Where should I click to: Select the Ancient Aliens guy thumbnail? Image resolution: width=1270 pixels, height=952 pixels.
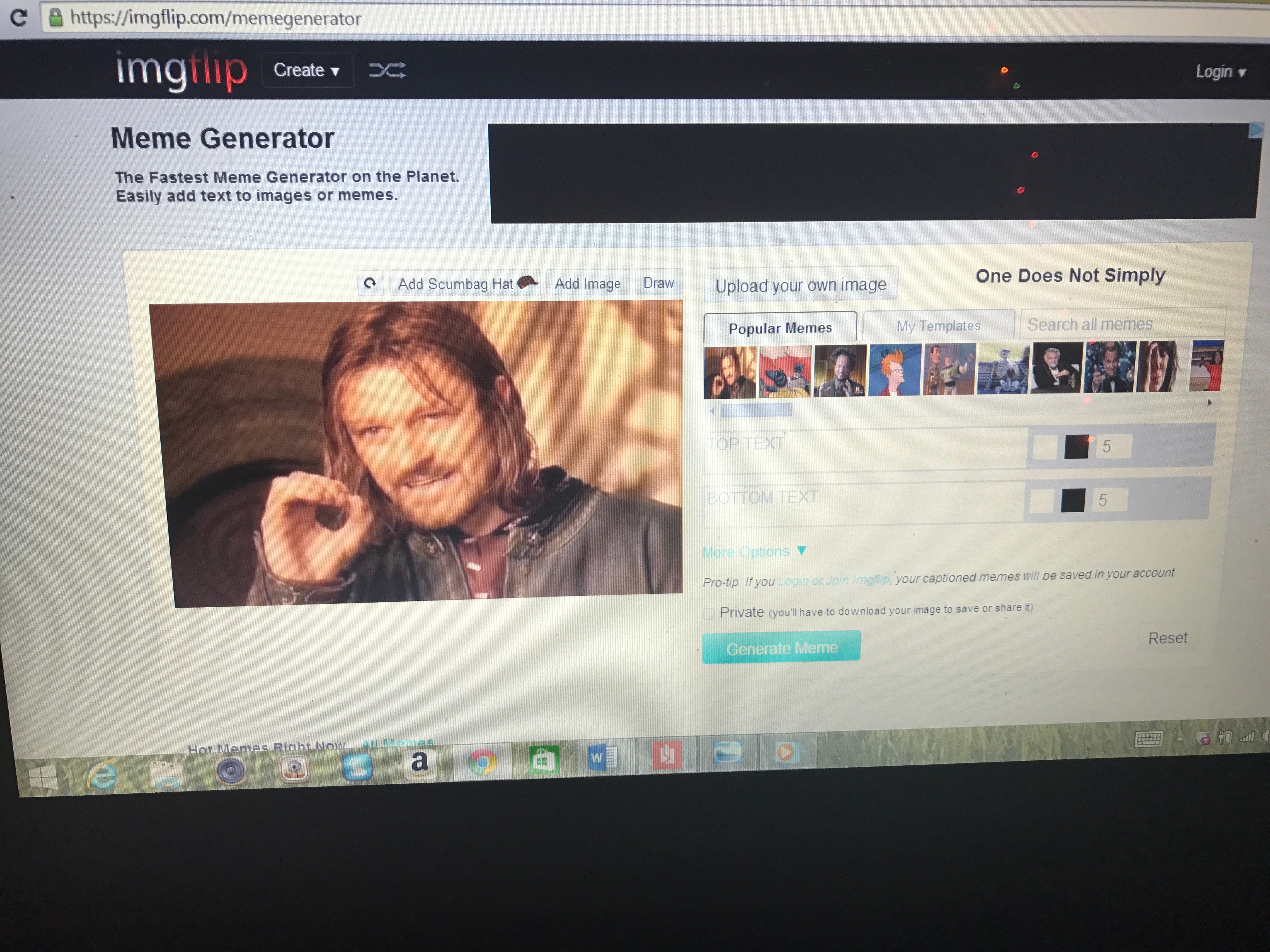tap(840, 370)
